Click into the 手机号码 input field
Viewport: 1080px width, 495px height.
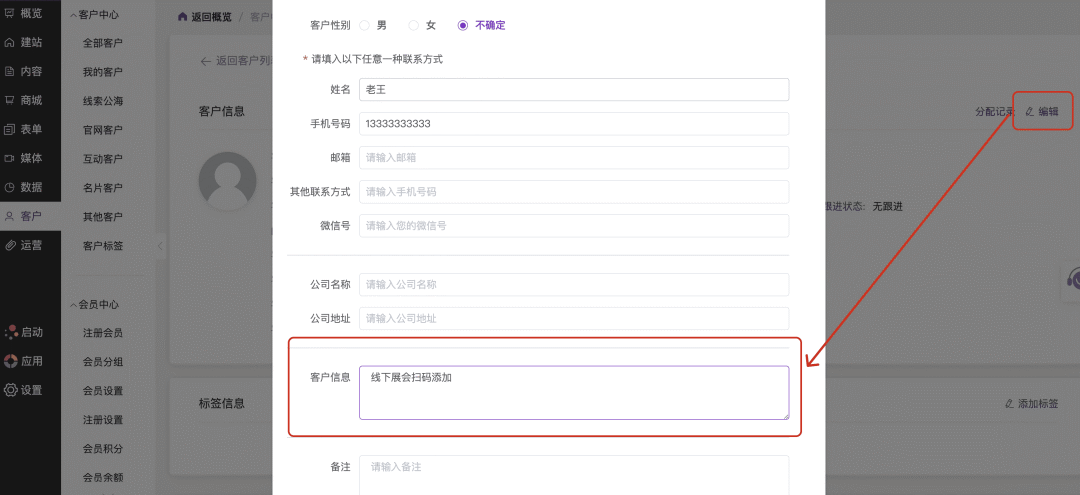[x=573, y=124]
